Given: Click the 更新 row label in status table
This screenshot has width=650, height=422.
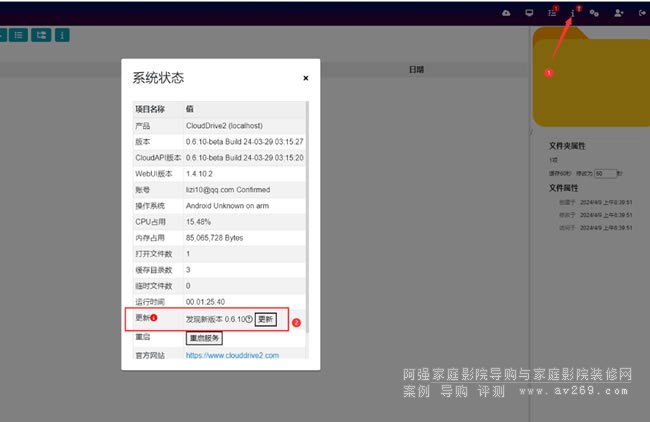Looking at the screenshot, I should pos(142,319).
